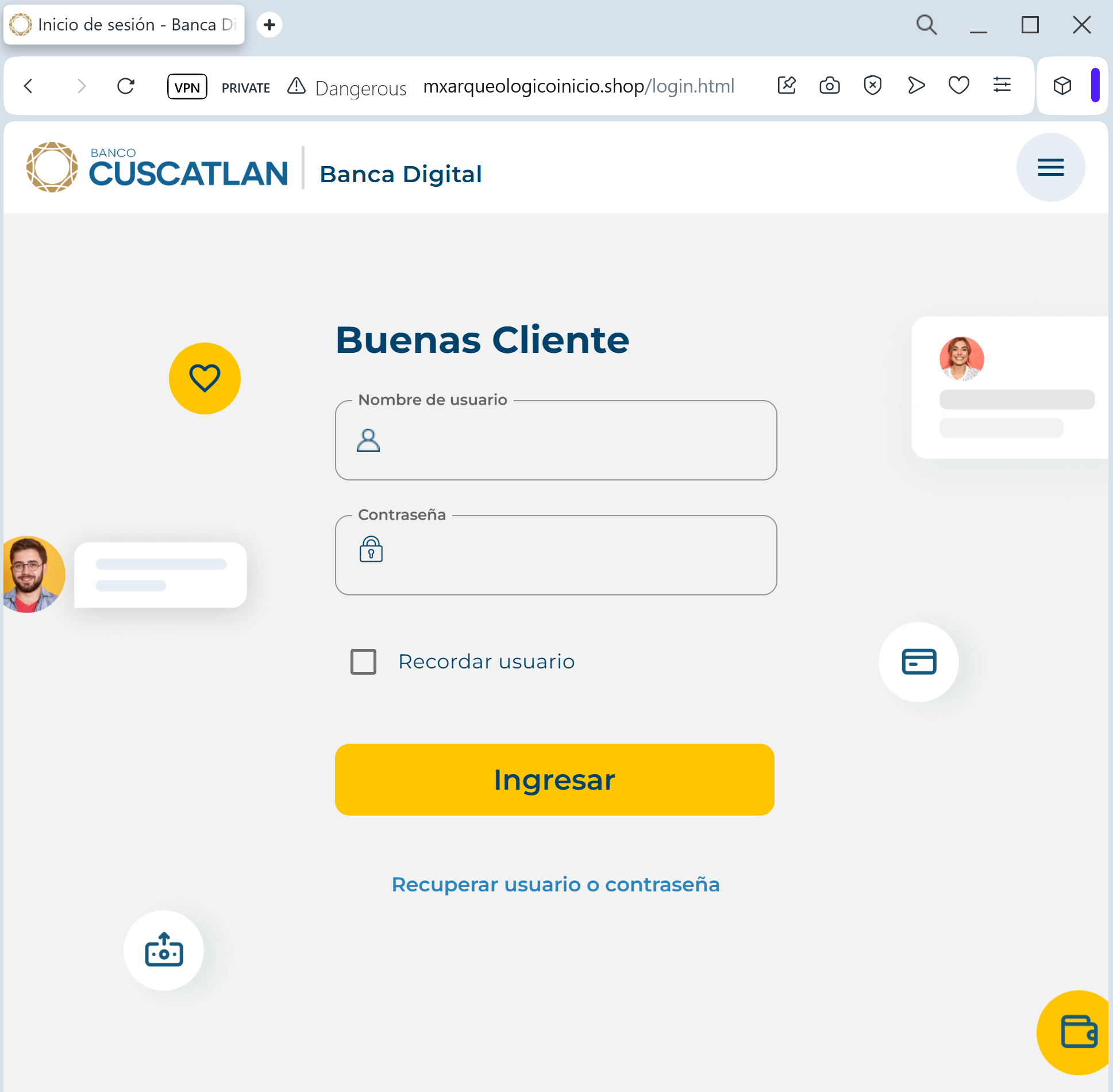Reload the page

(126, 86)
